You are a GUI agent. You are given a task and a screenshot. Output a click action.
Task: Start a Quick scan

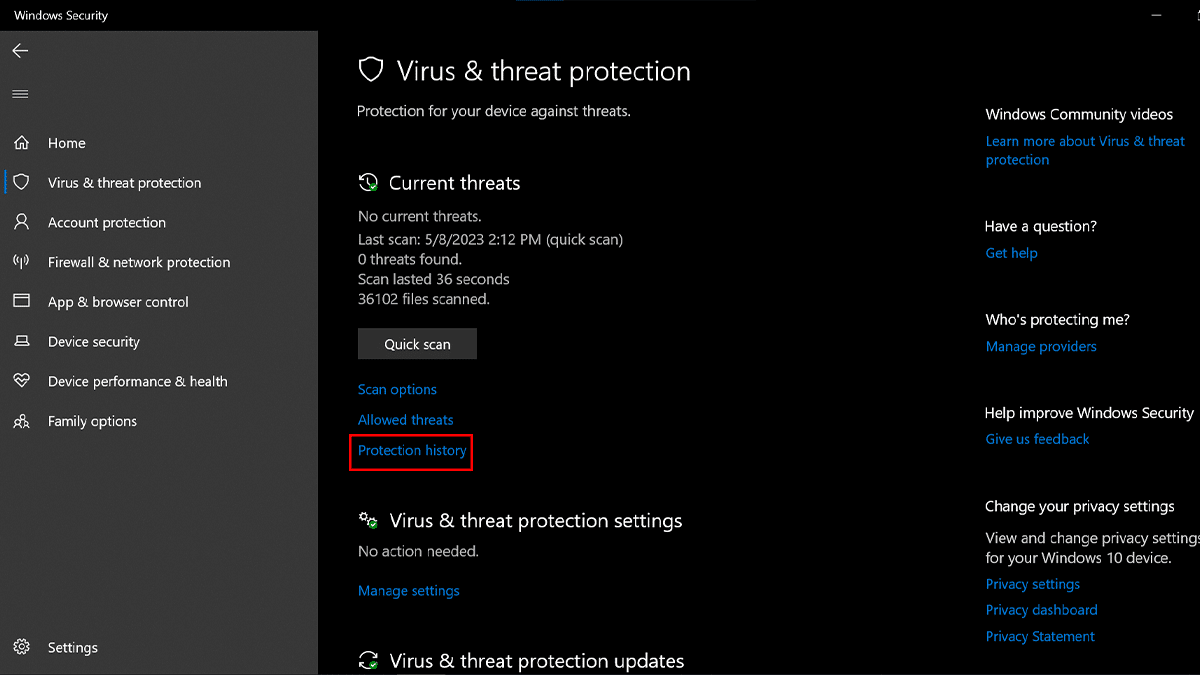(x=417, y=344)
